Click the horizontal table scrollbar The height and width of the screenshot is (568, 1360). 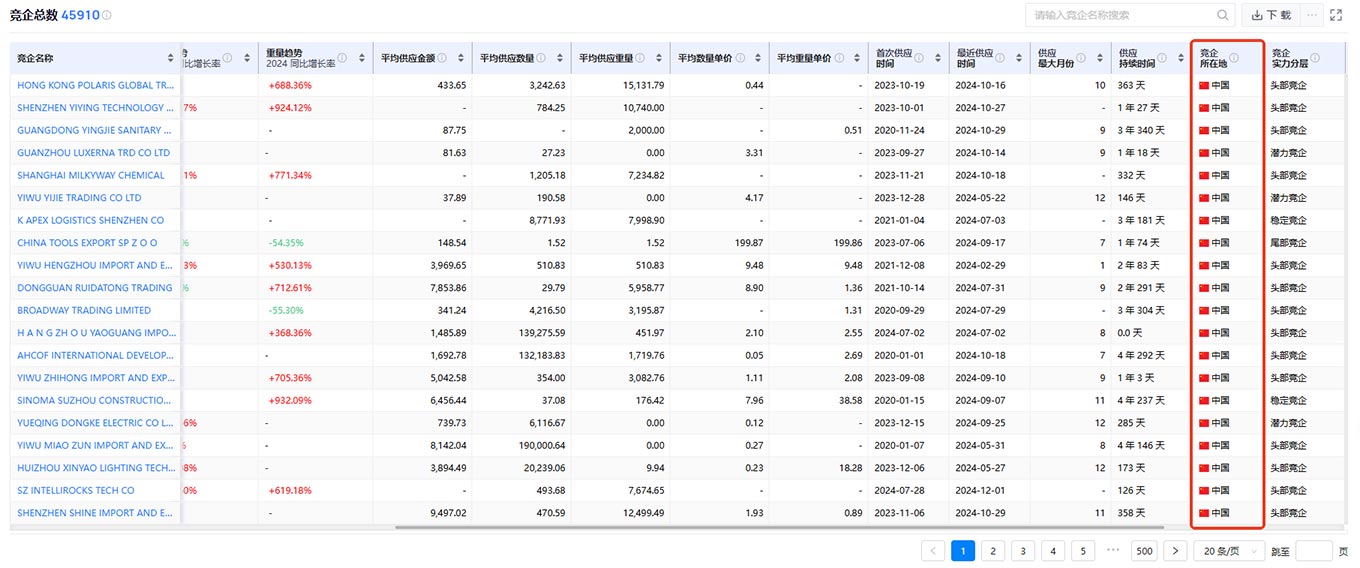[x=780, y=528]
